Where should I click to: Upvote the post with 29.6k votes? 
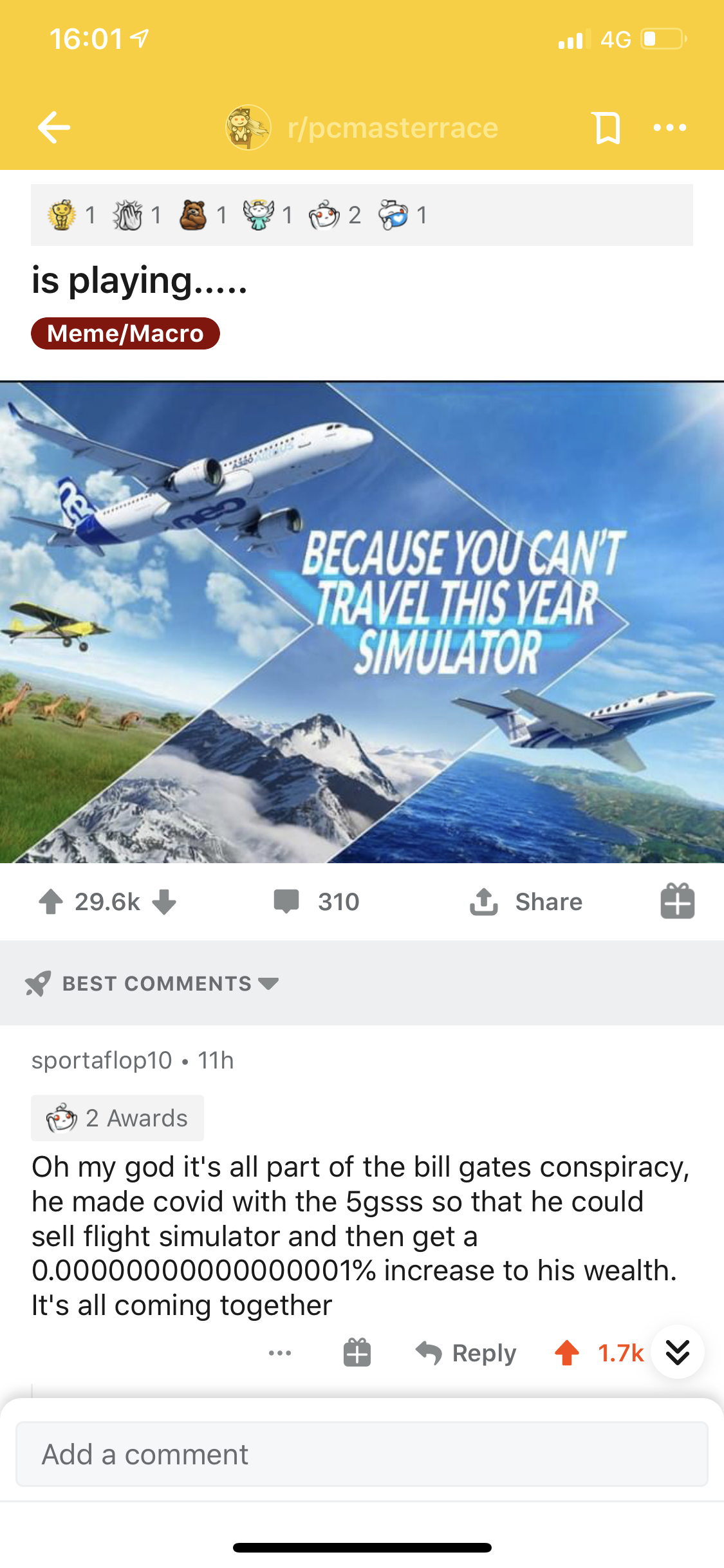point(51,902)
